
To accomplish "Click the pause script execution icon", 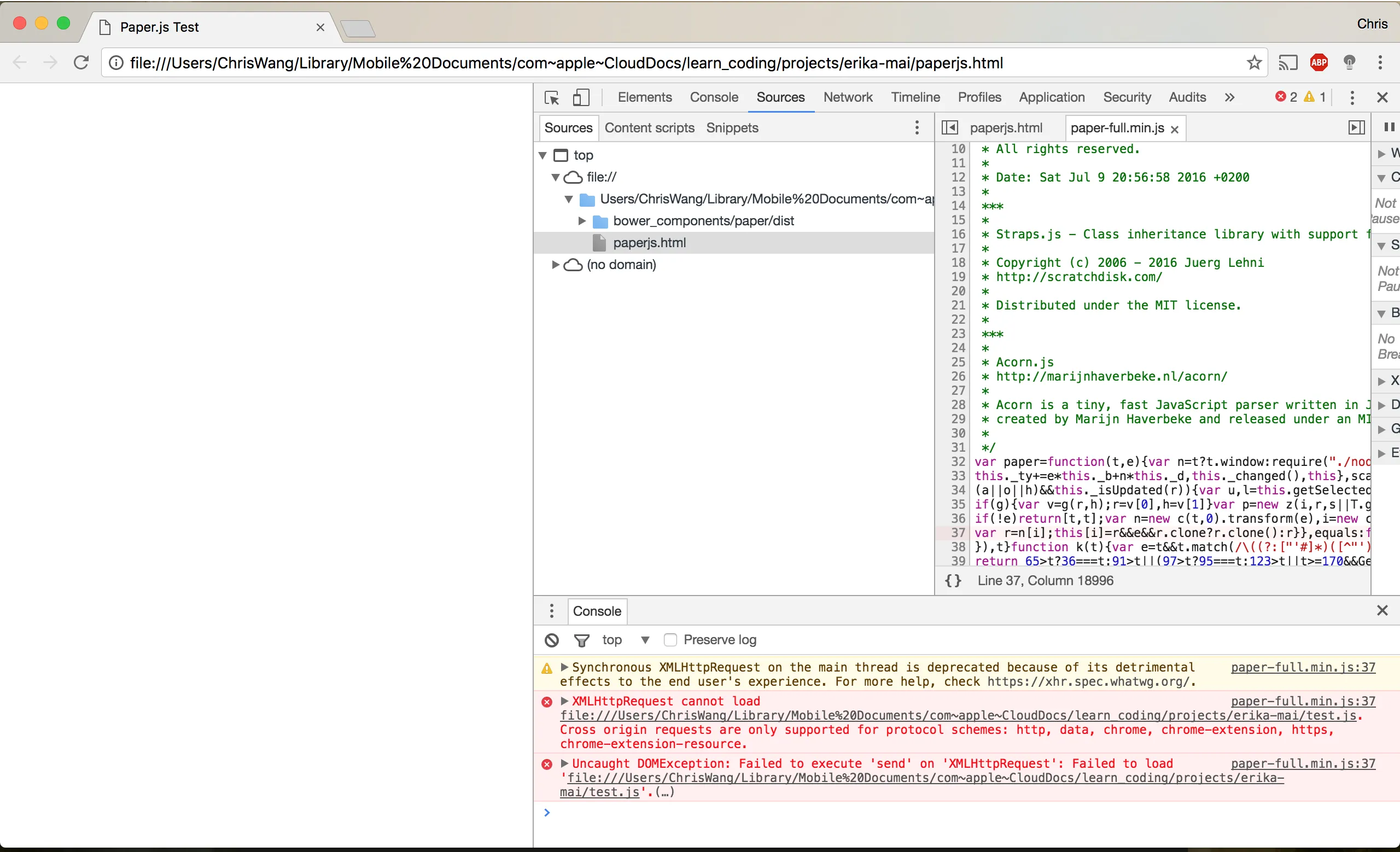I will point(1389,127).
